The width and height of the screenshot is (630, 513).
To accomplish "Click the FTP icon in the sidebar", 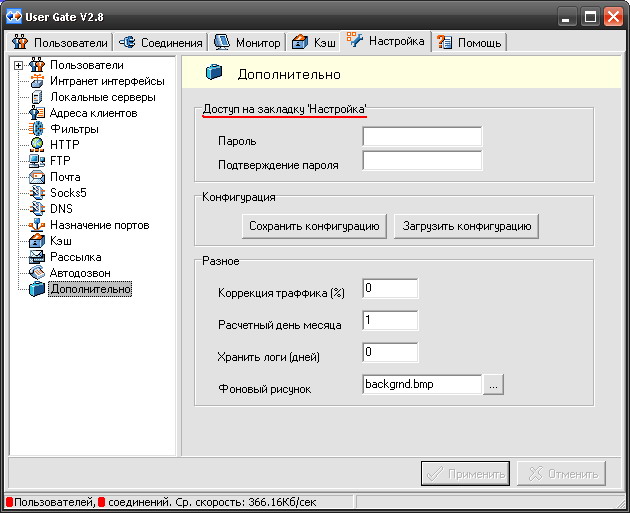I will (x=37, y=161).
